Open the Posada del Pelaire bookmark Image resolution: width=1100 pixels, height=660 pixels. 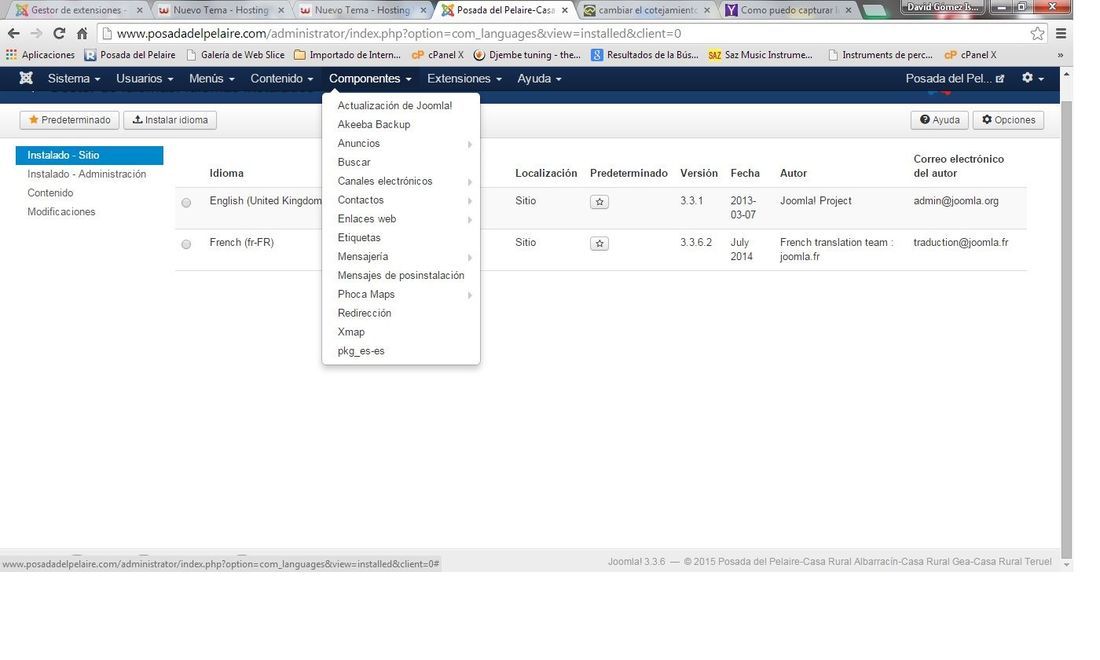[130, 55]
